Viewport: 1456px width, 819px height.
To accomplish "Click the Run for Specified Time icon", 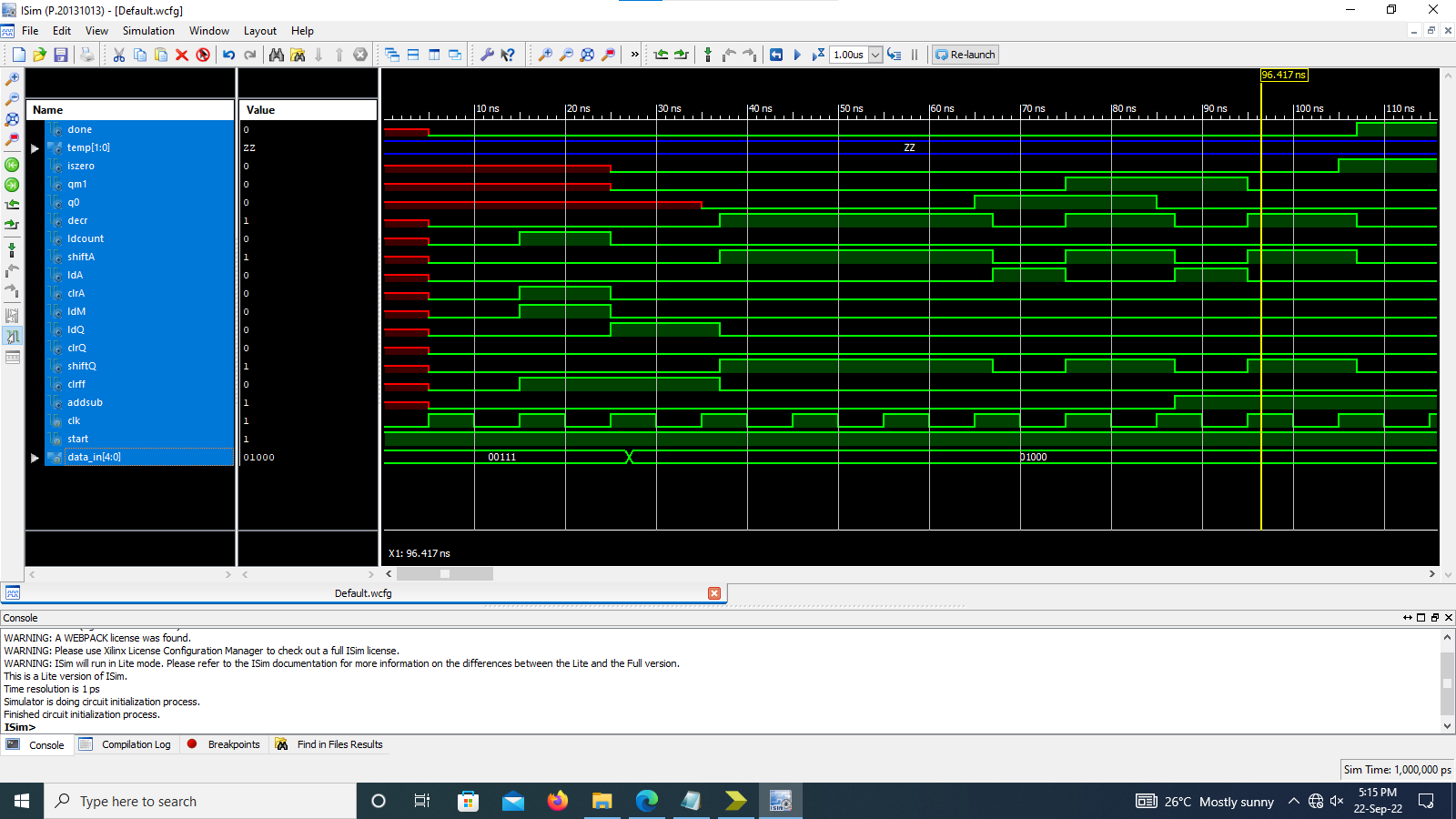I will [816, 55].
